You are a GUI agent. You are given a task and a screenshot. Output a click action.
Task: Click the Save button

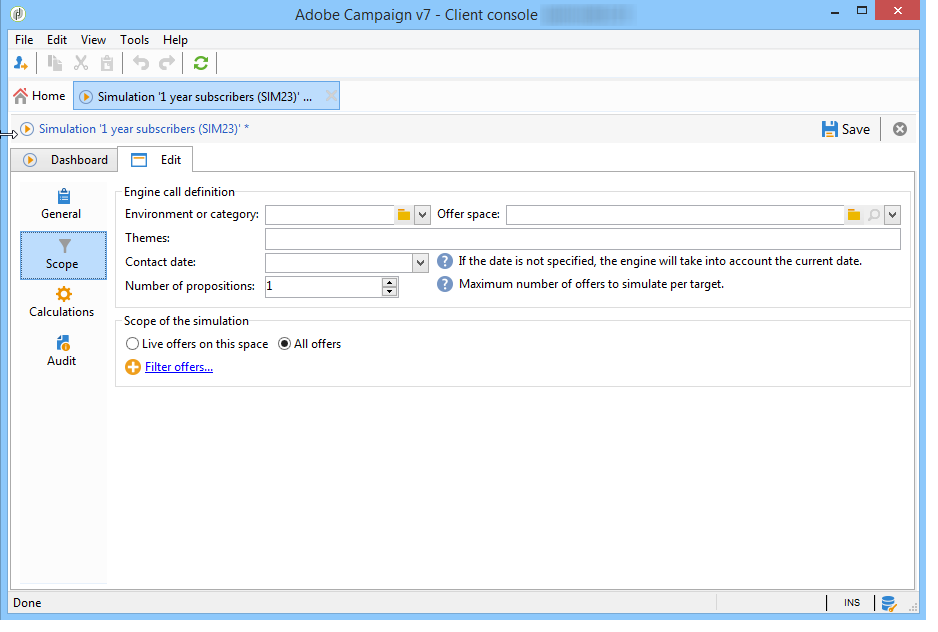[845, 129]
